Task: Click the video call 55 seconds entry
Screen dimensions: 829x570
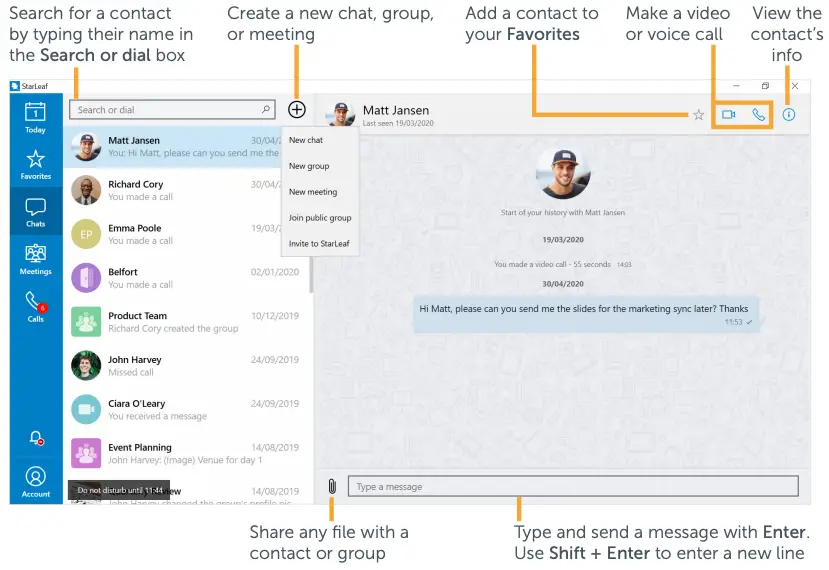Action: (x=563, y=264)
